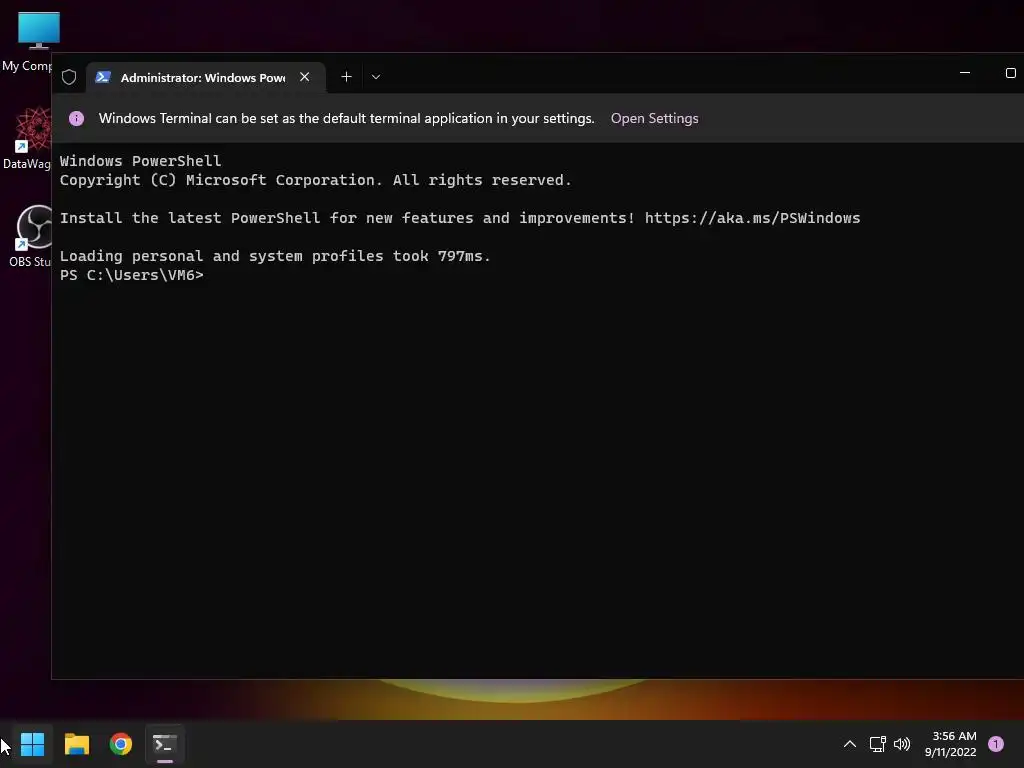The image size is (1024, 768).
Task: Open the network status tray icon
Action: (x=877, y=744)
